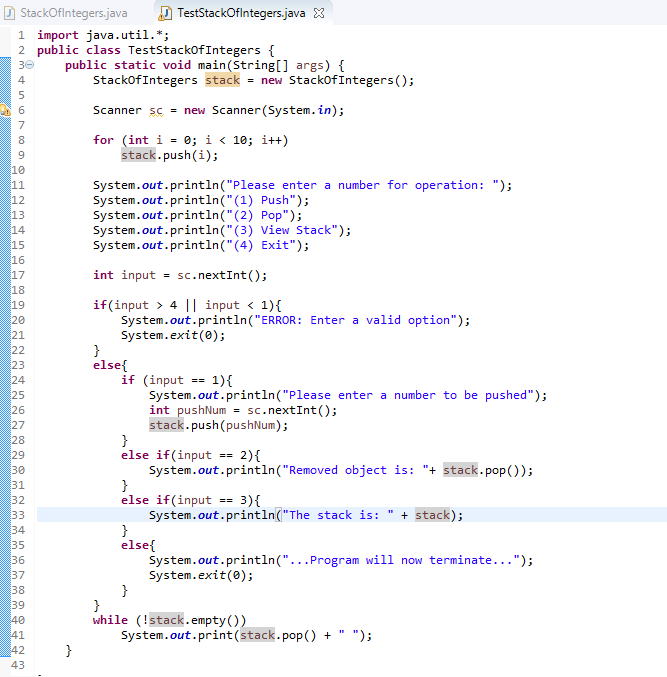Image resolution: width=667 pixels, height=677 pixels.
Task: Click the "(3) View Stack" string literal
Action: pyautogui.click(x=282, y=230)
